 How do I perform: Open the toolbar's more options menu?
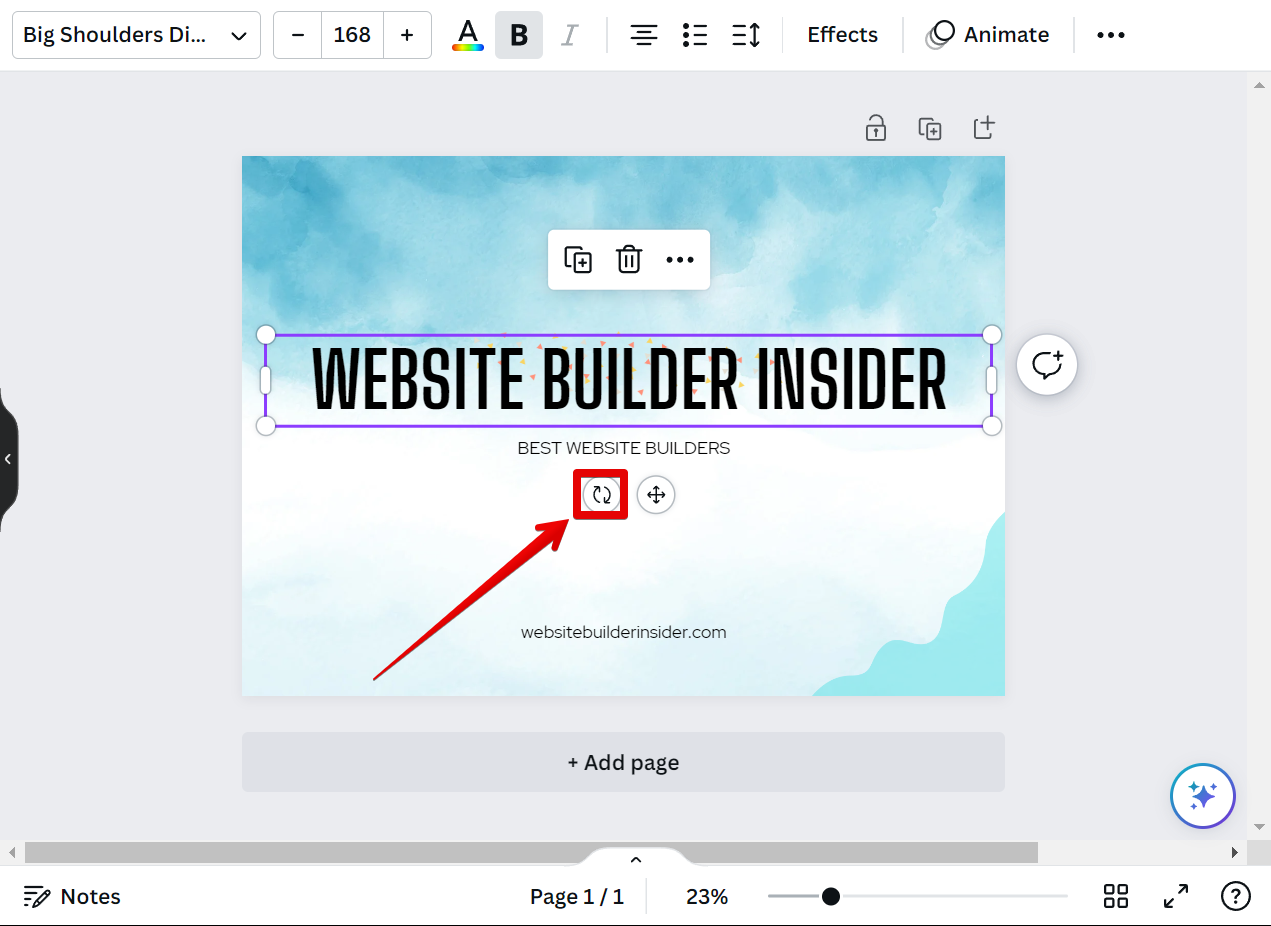click(1110, 35)
